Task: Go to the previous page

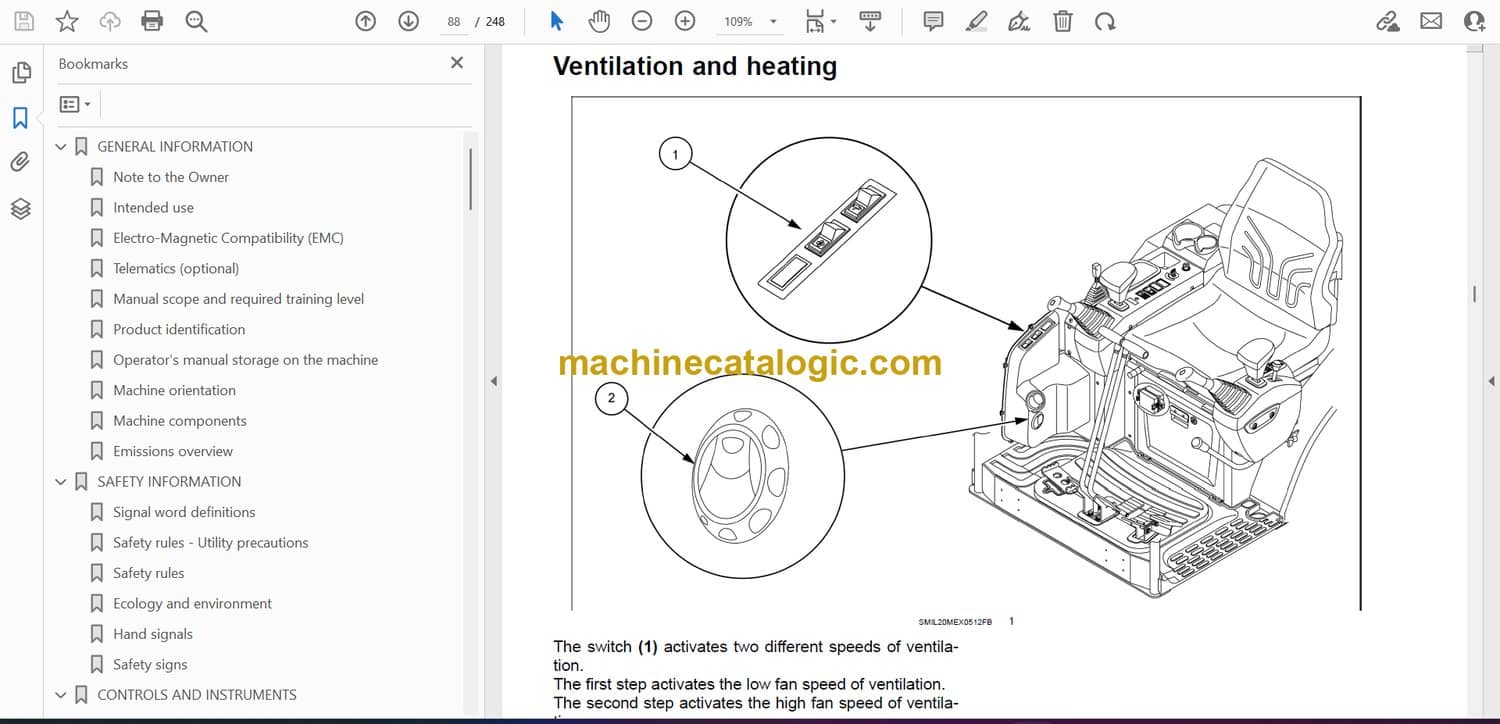Action: (x=366, y=21)
